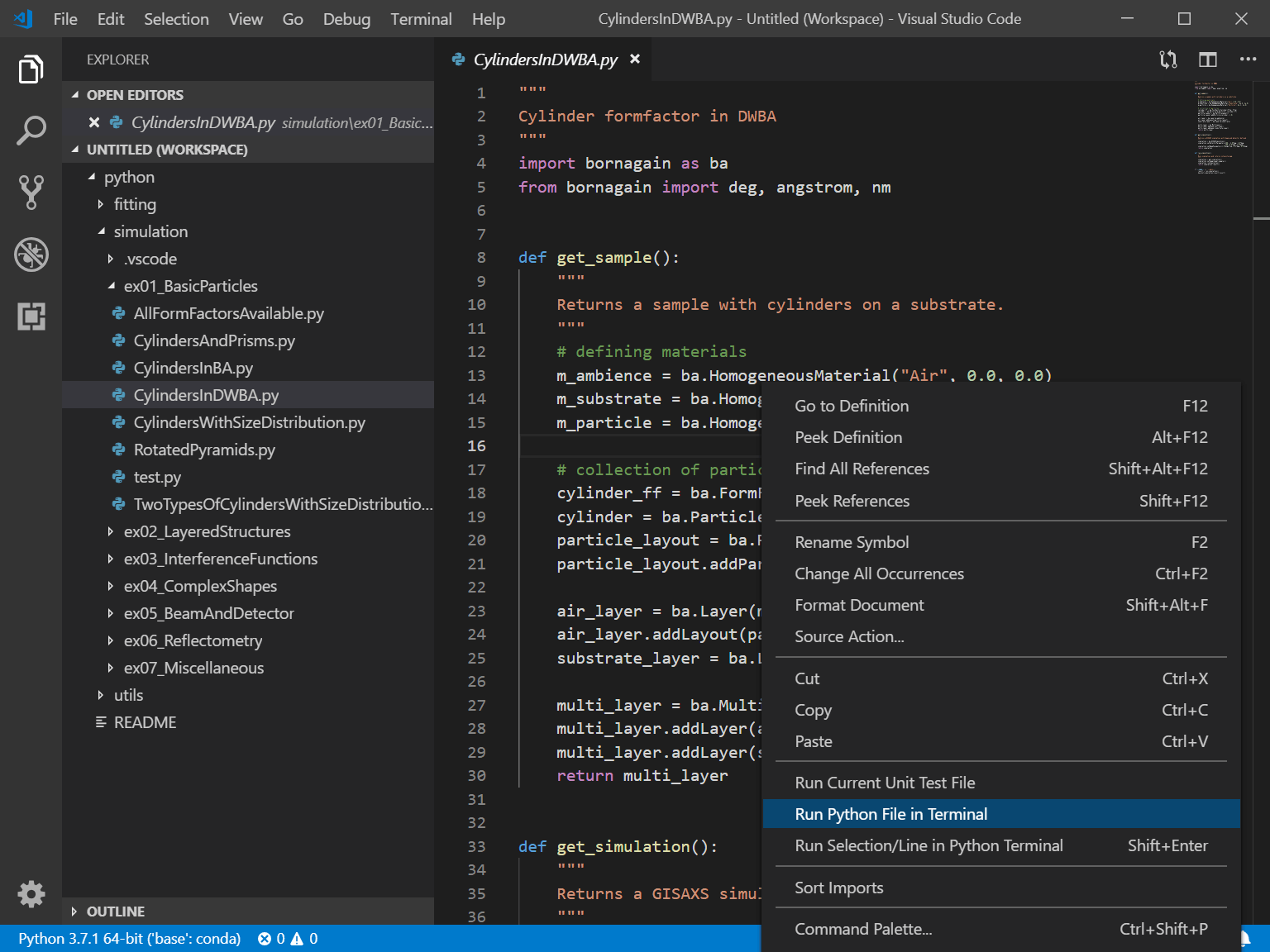
Task: Select the Source Control icon
Action: click(31, 193)
